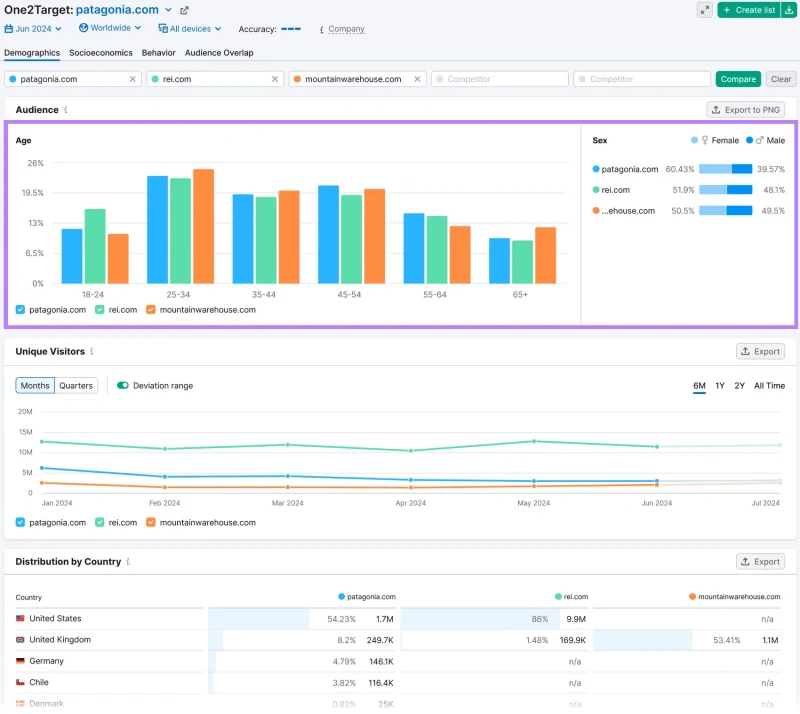Uncheck mountainwarehouse.com in Unique Visitors legend

[x=151, y=523]
